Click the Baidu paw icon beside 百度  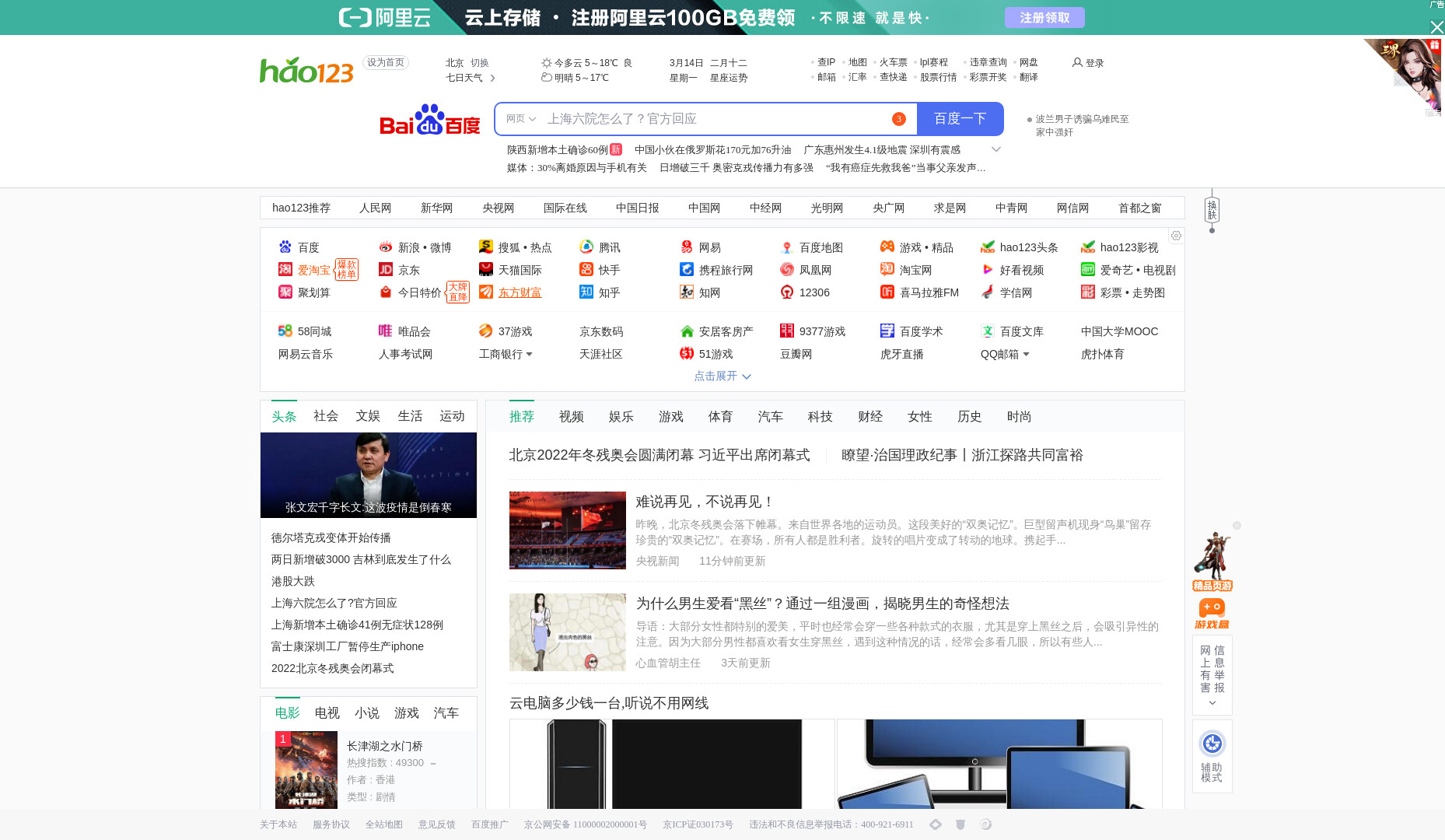tap(285, 247)
